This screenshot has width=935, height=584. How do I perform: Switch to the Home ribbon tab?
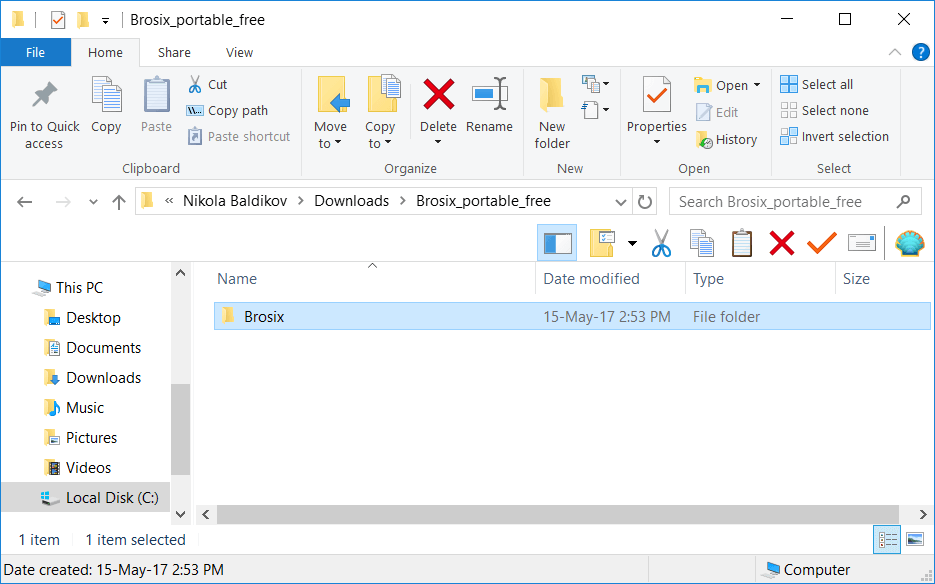coord(106,52)
